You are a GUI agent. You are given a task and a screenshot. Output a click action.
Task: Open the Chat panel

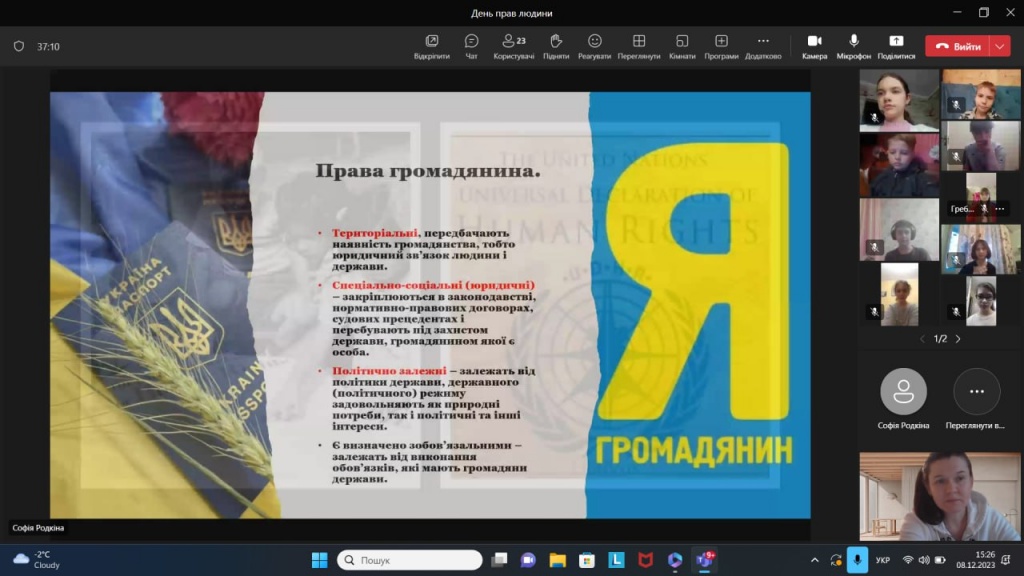(x=471, y=46)
